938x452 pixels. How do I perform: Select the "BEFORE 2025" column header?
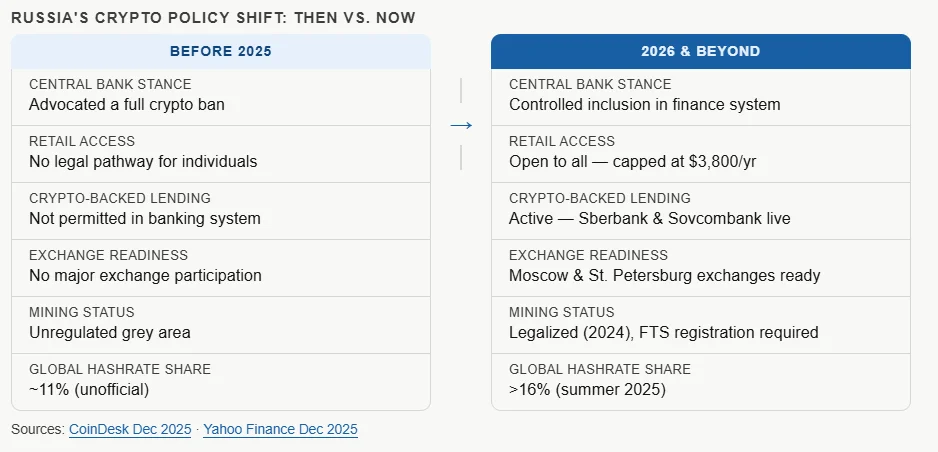[220, 51]
